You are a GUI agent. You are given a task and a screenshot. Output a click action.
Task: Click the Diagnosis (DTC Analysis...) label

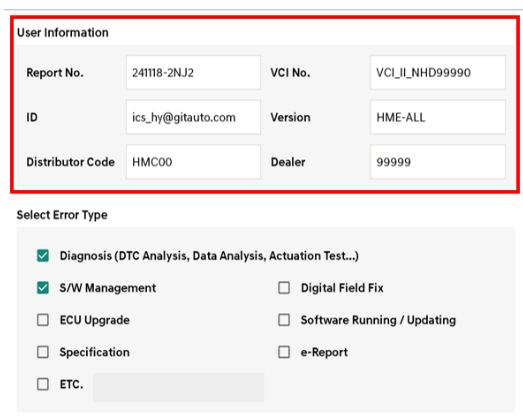tap(209, 256)
